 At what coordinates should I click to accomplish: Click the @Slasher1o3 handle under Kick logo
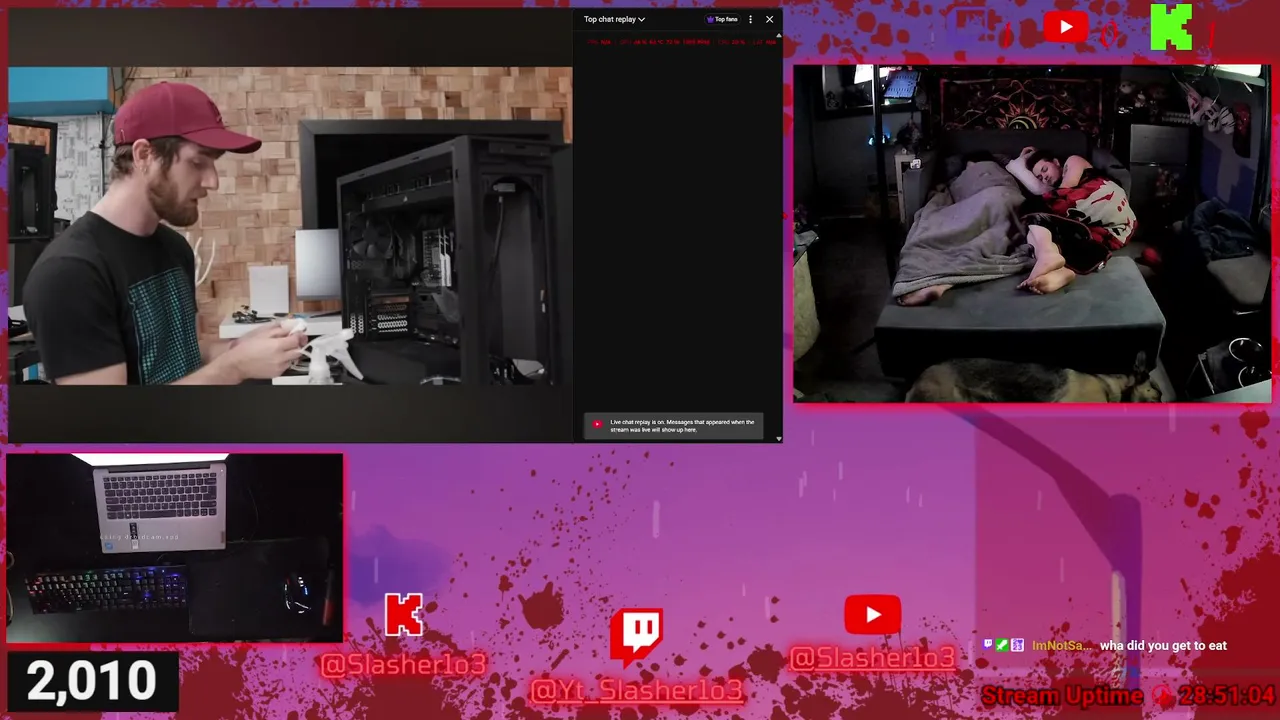pos(404,664)
